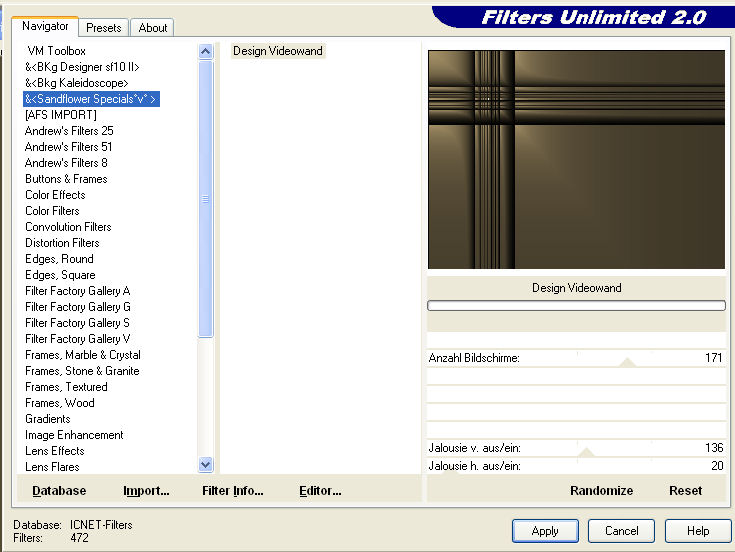The image size is (735, 552).
Task: Select VM Toolbox in the list
Action: pos(56,51)
